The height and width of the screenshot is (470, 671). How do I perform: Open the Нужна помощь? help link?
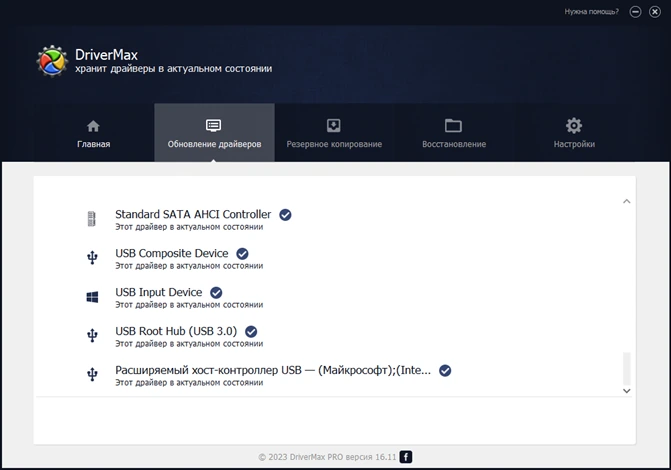591,12
